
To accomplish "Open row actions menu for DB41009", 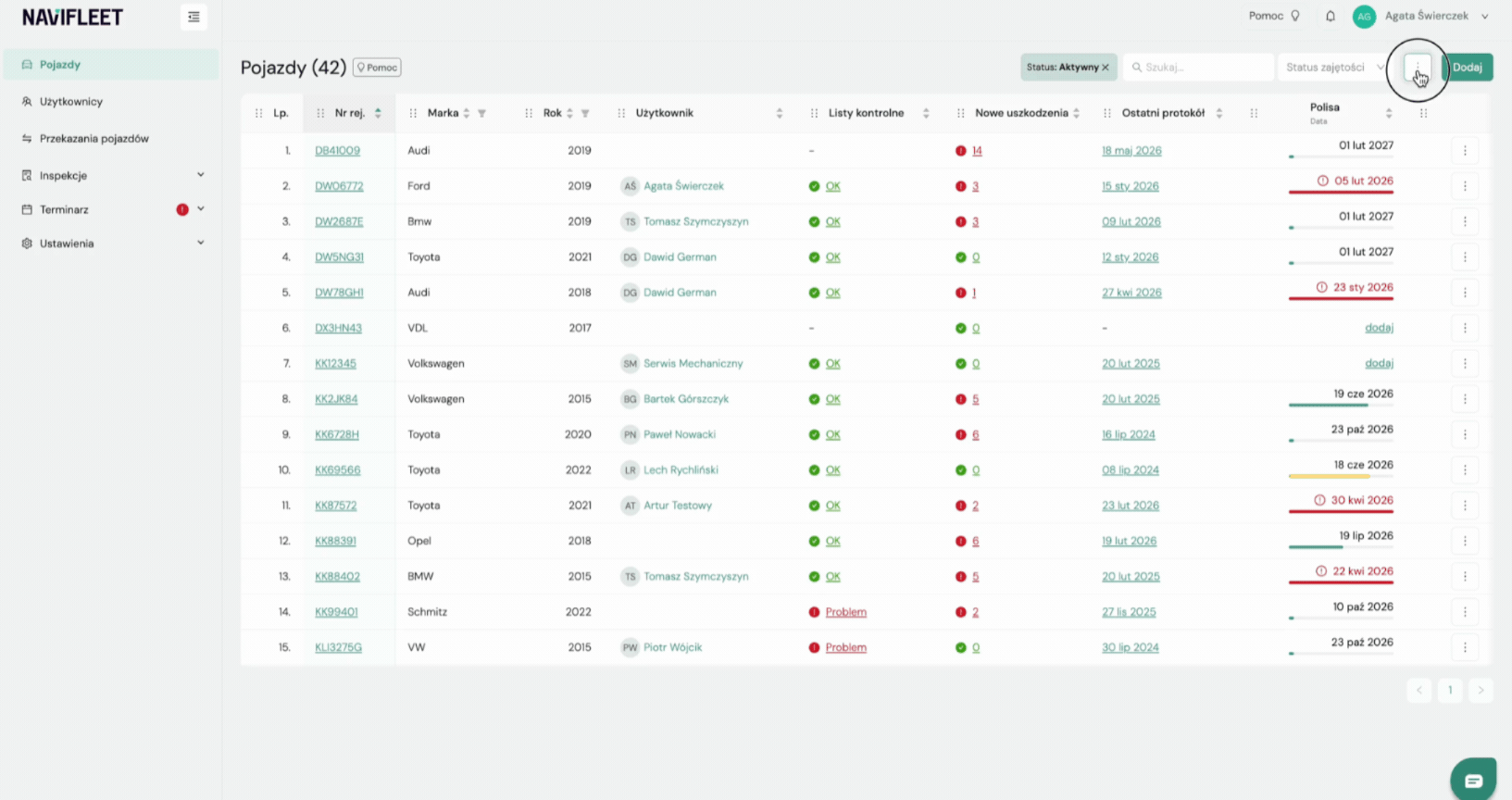I will point(1465,150).
